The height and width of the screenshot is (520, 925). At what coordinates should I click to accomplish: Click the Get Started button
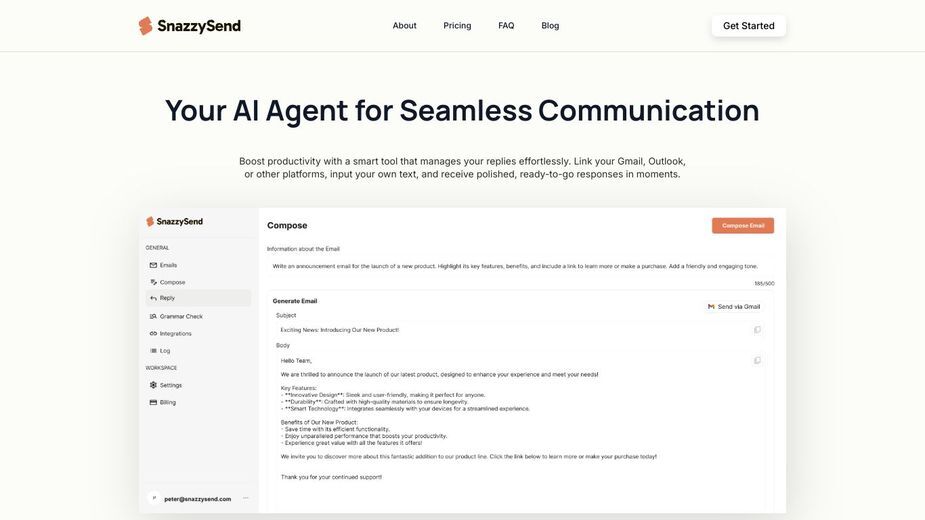[749, 26]
